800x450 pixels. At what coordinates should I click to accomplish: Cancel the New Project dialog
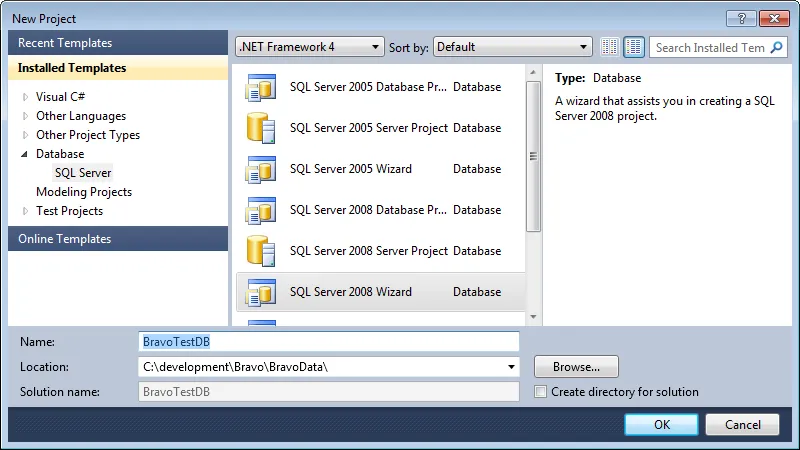(742, 424)
